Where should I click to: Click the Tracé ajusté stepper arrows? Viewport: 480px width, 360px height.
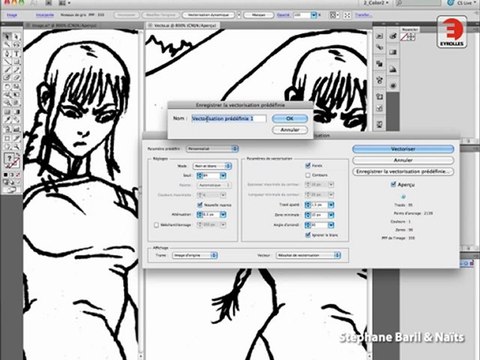(x=308, y=205)
